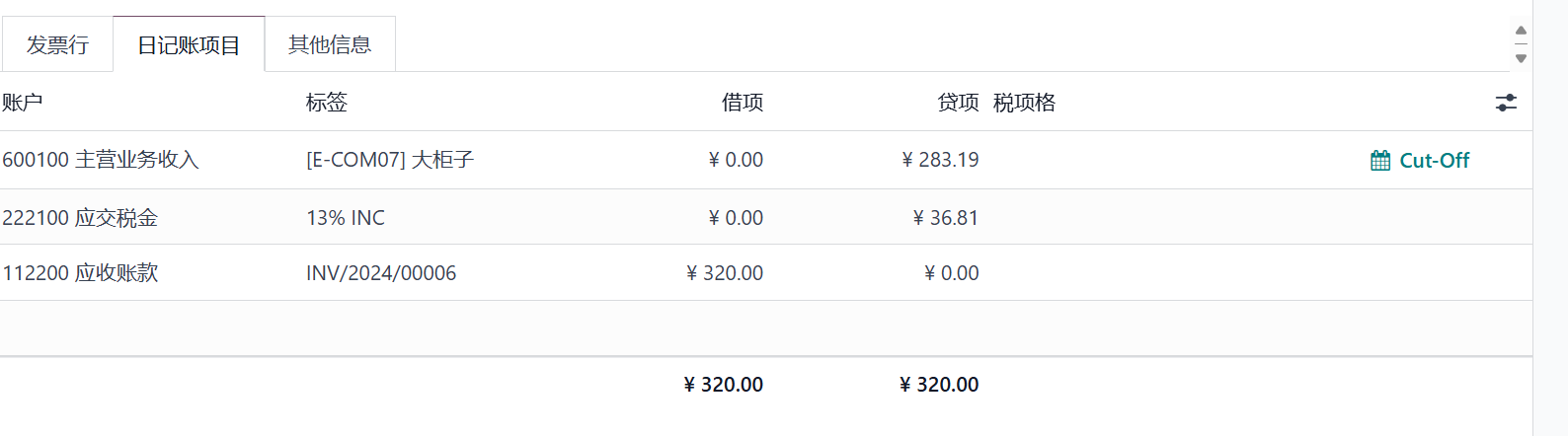Select account 600100 主营业务收入

tap(101, 160)
